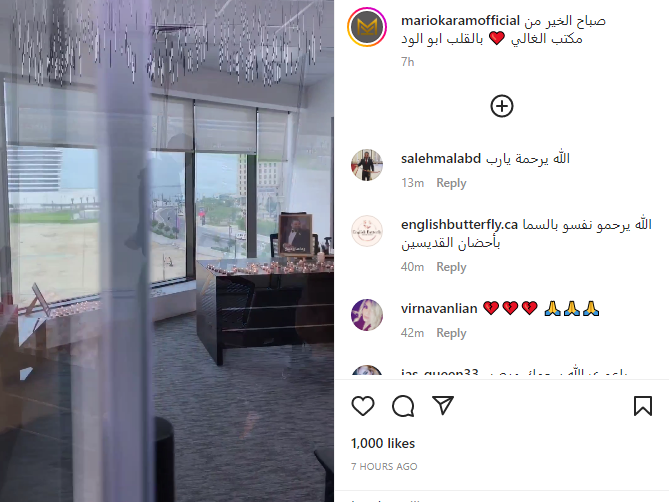View the 1,000 likes list
This screenshot has width=669, height=502.
[x=383, y=443]
